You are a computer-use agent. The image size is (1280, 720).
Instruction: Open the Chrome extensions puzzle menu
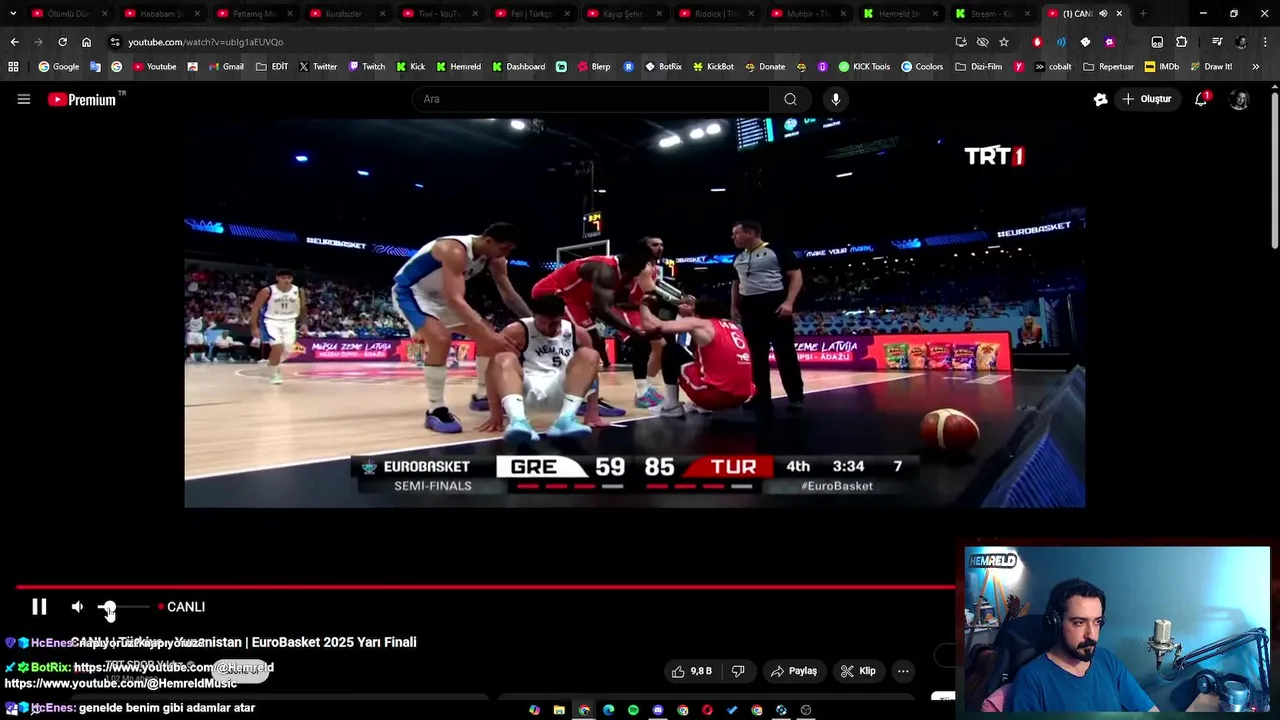click(1181, 42)
